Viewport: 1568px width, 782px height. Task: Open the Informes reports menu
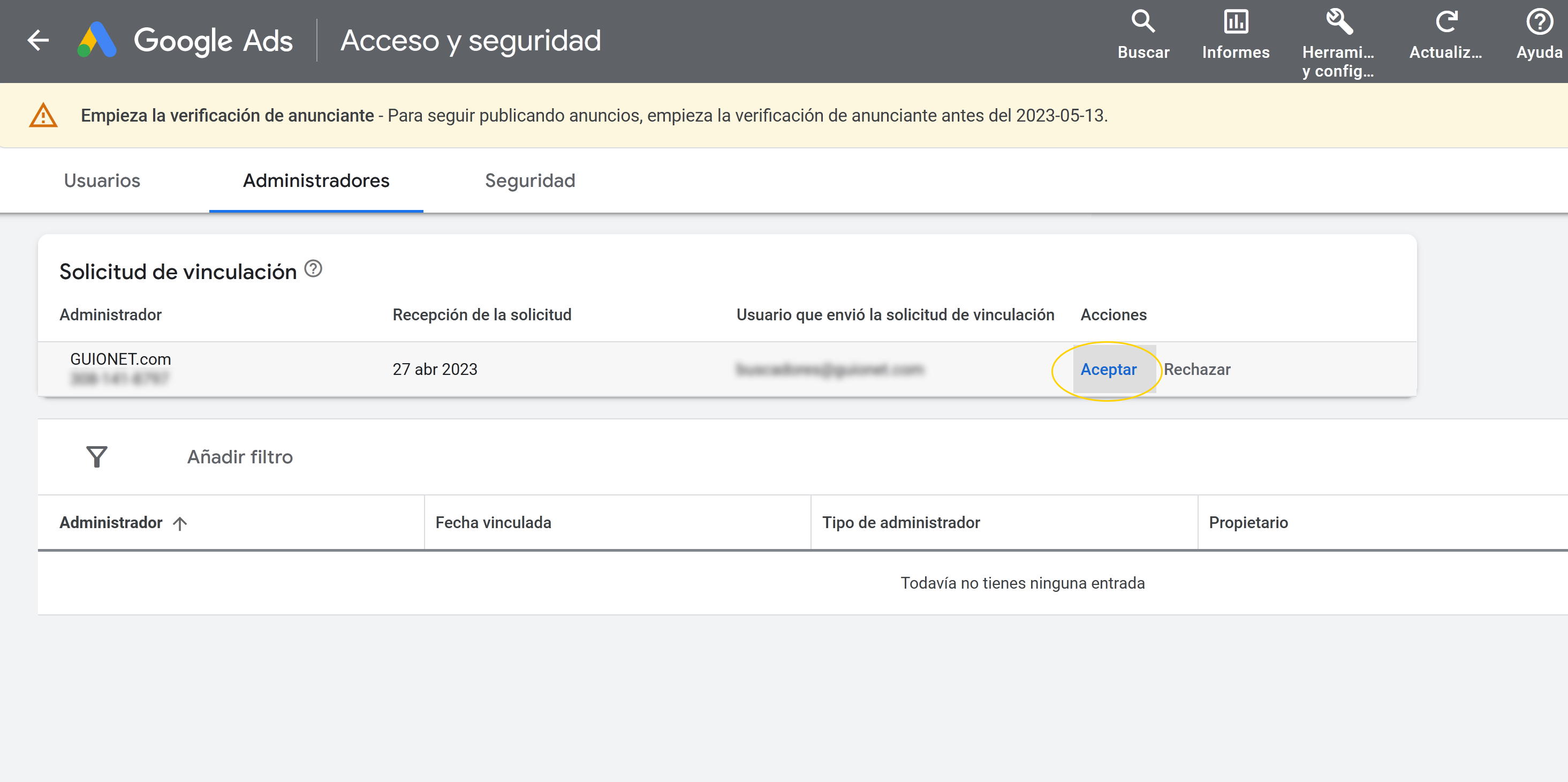1236,35
